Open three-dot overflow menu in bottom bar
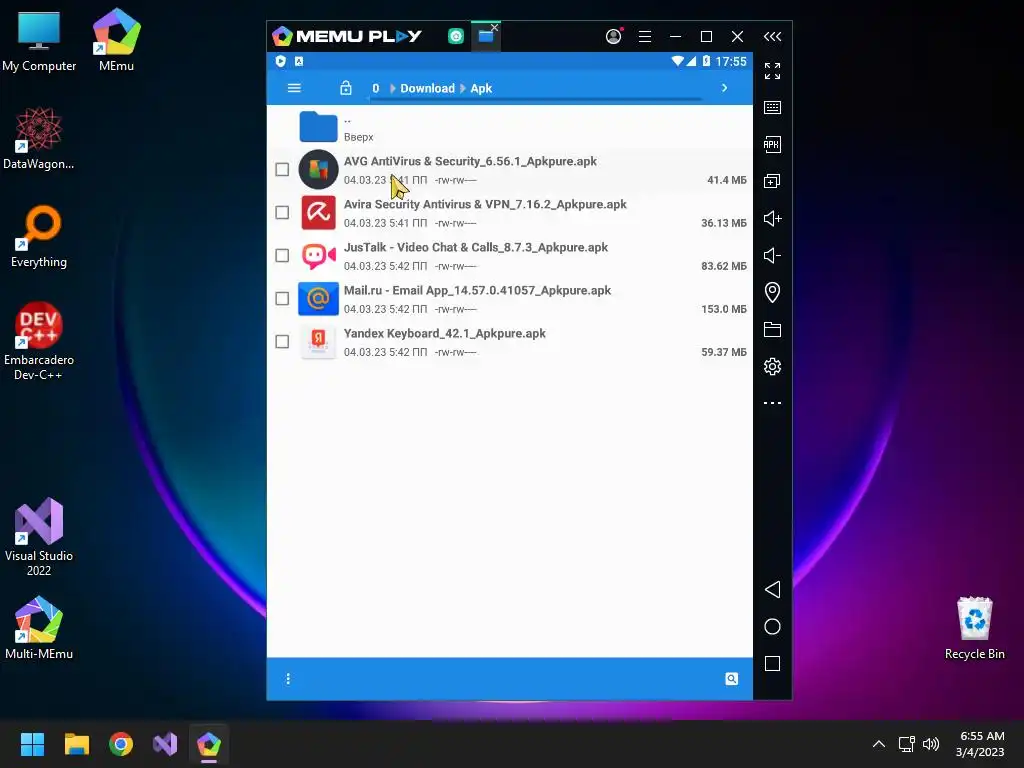Screen dimensions: 1024x768 [288, 679]
